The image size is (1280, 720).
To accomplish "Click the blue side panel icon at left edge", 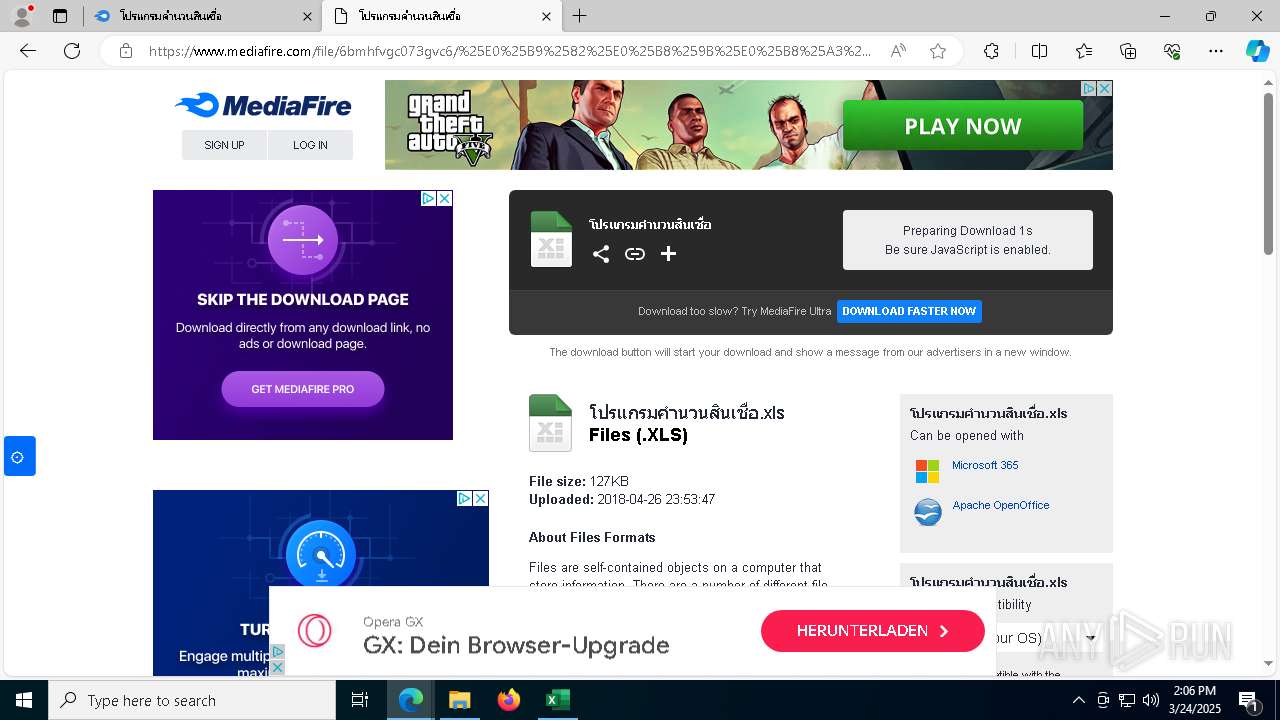I will pyautogui.click(x=19, y=456).
